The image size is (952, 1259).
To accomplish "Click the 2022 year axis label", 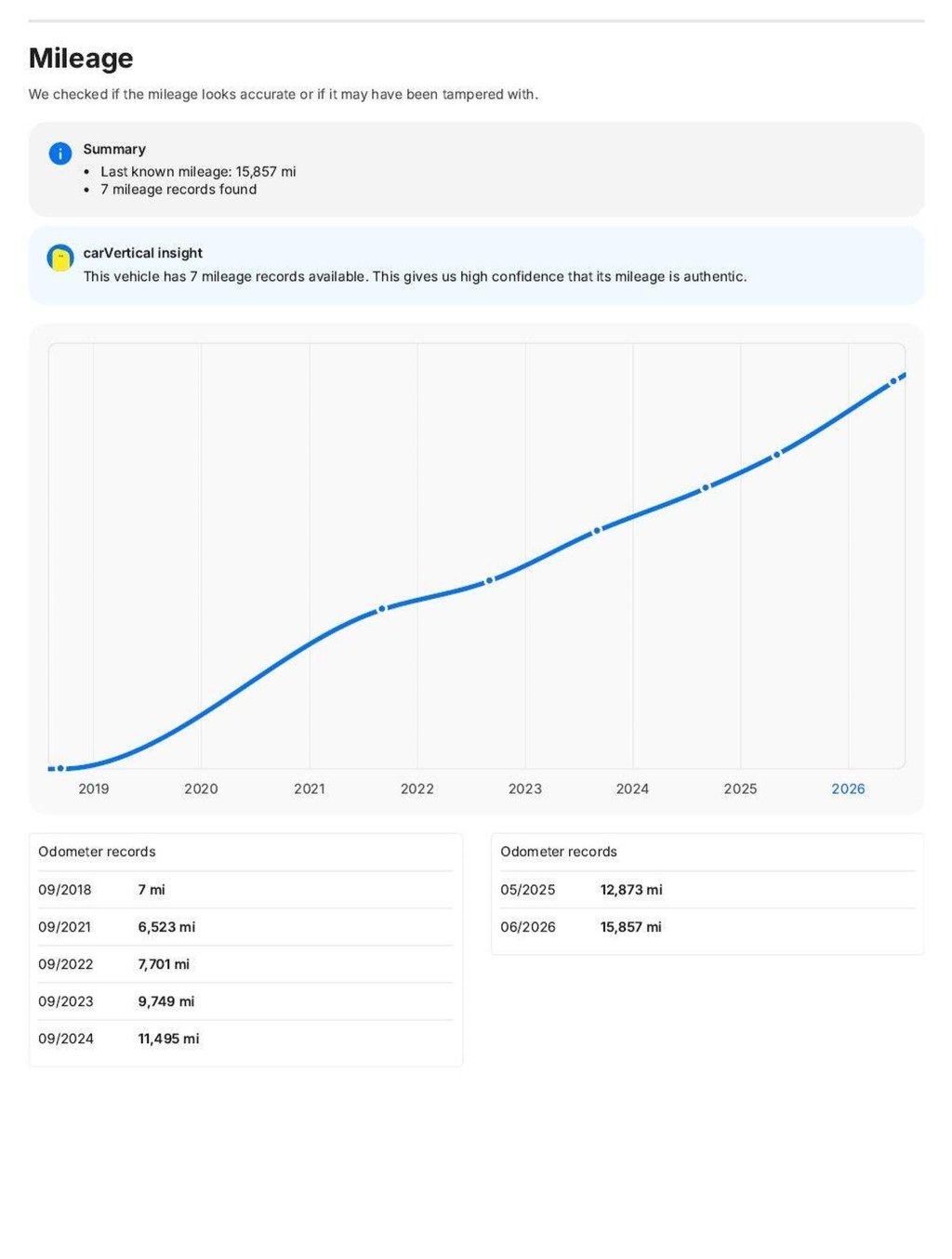I will (x=417, y=789).
